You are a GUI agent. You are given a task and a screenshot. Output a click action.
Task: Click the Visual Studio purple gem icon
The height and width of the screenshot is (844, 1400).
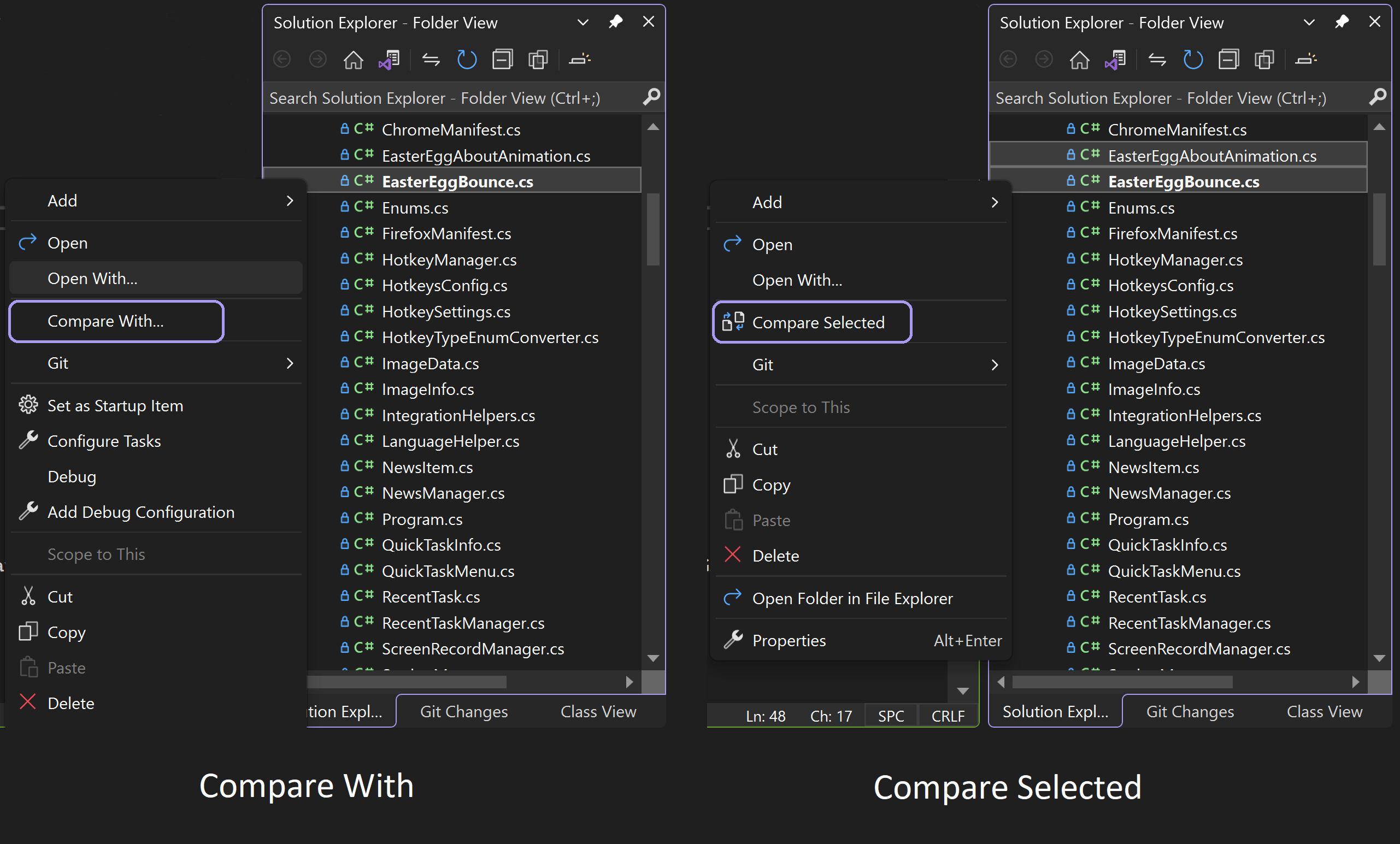click(390, 63)
